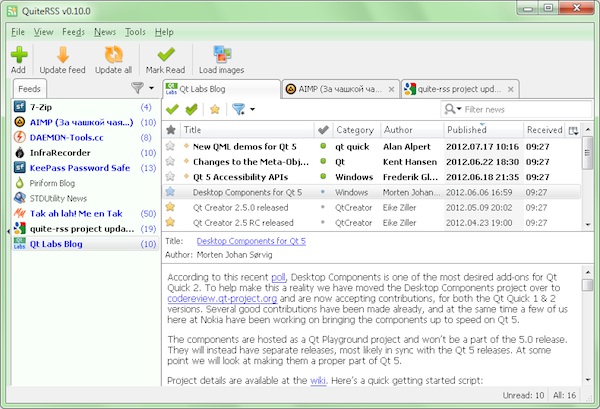Close the quite-rss project tab

(510, 90)
